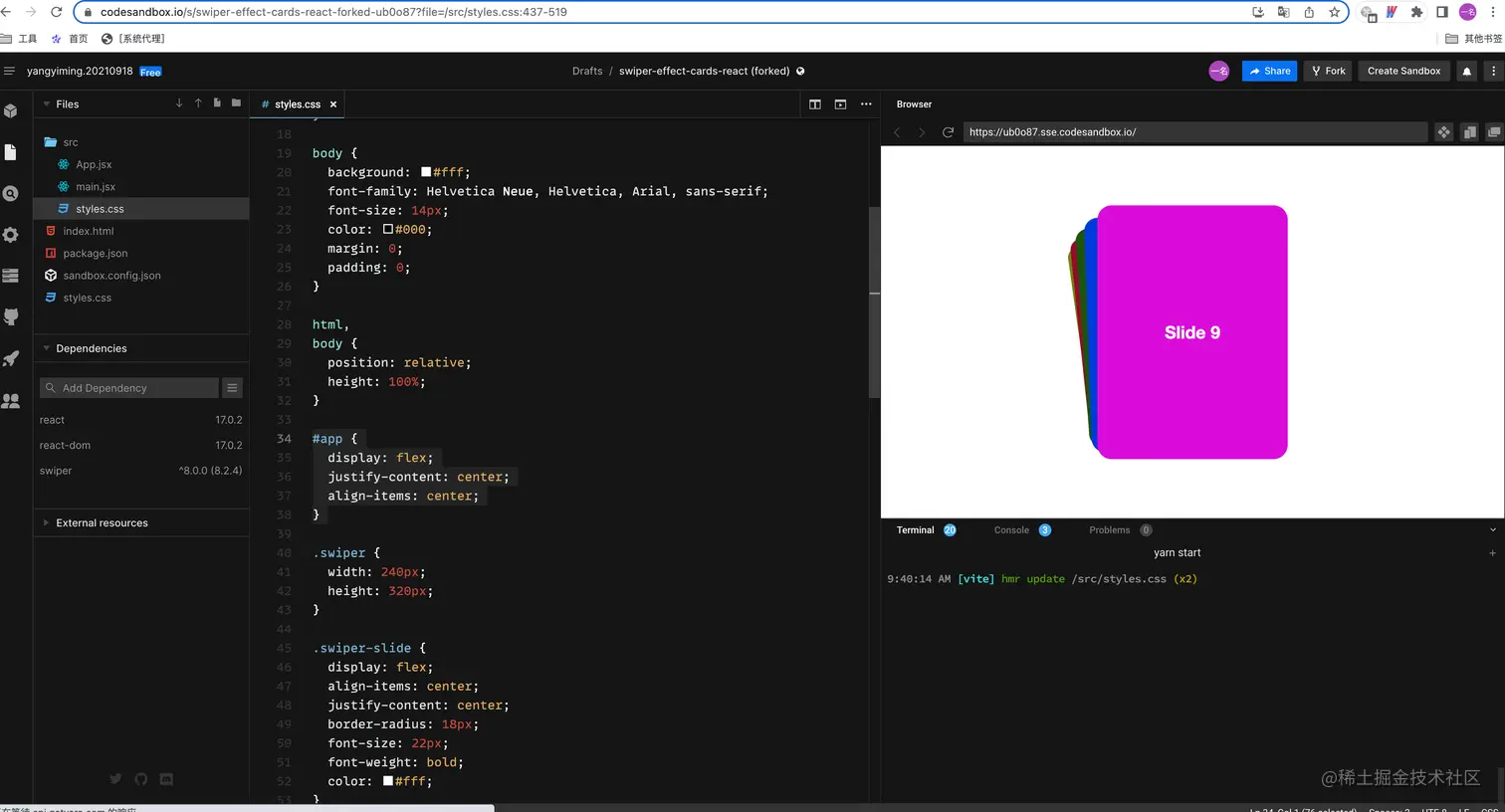Open the Configuration gear icon in sidebar
The width and height of the screenshot is (1505, 812).
tap(11, 235)
